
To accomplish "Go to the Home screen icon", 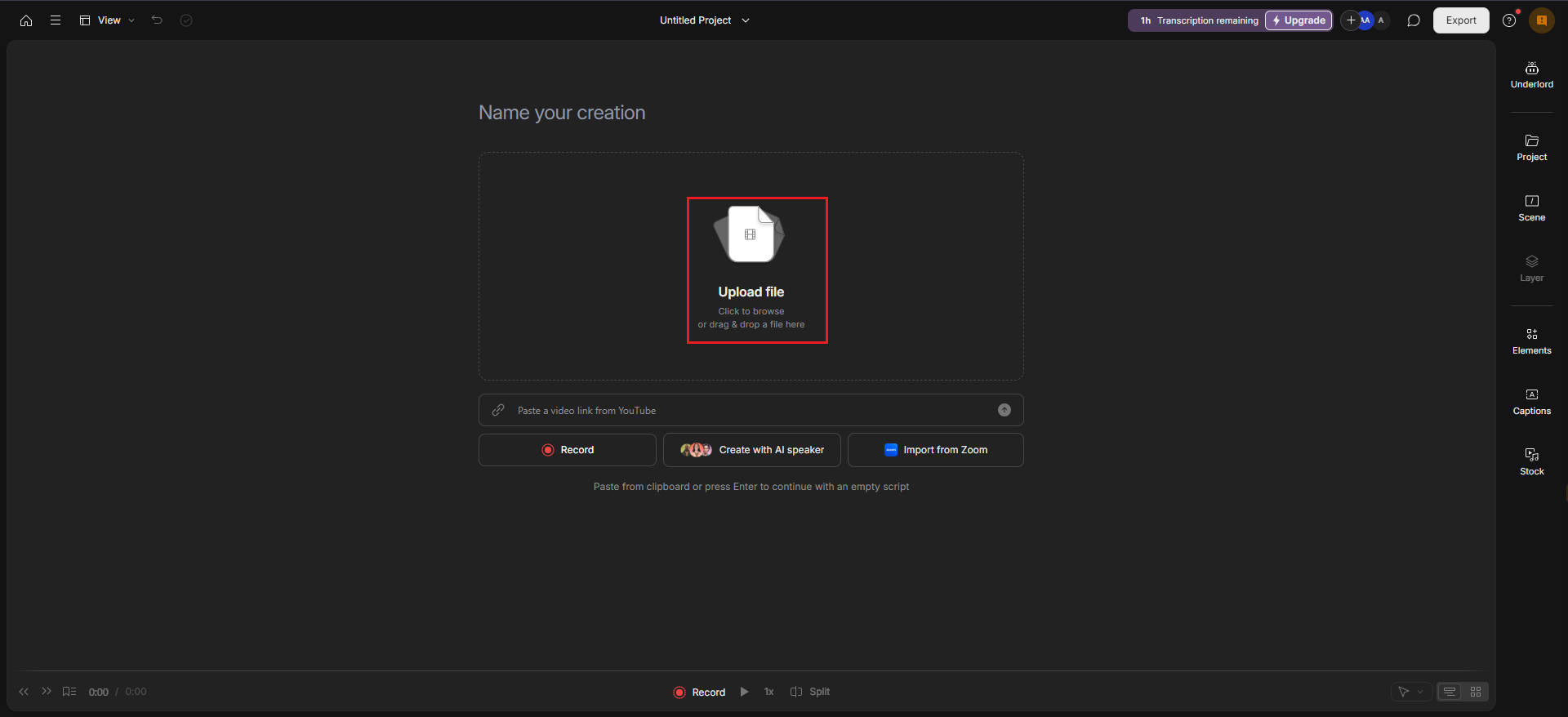I will pos(26,20).
